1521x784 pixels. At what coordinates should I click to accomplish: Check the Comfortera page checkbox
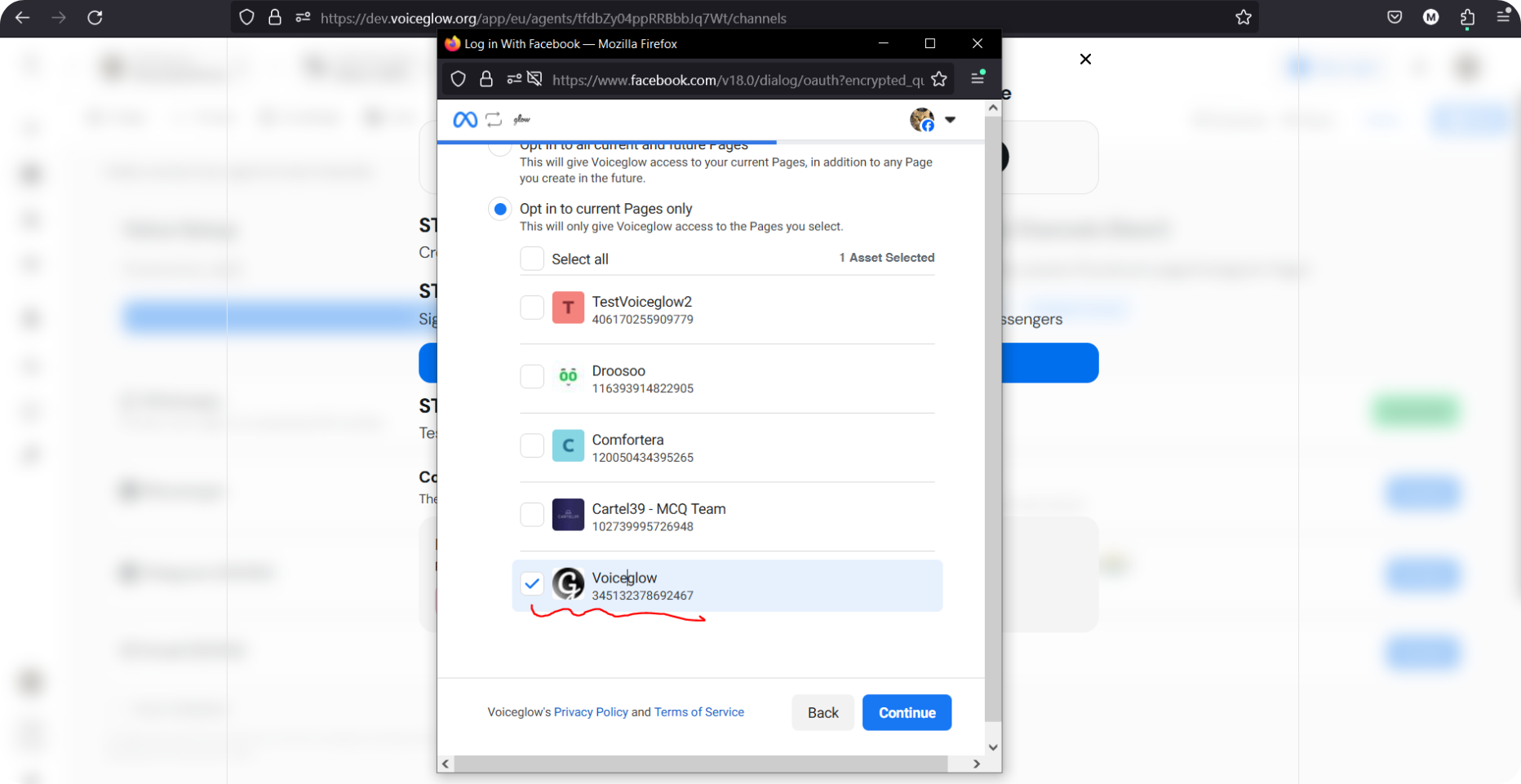[x=532, y=445]
